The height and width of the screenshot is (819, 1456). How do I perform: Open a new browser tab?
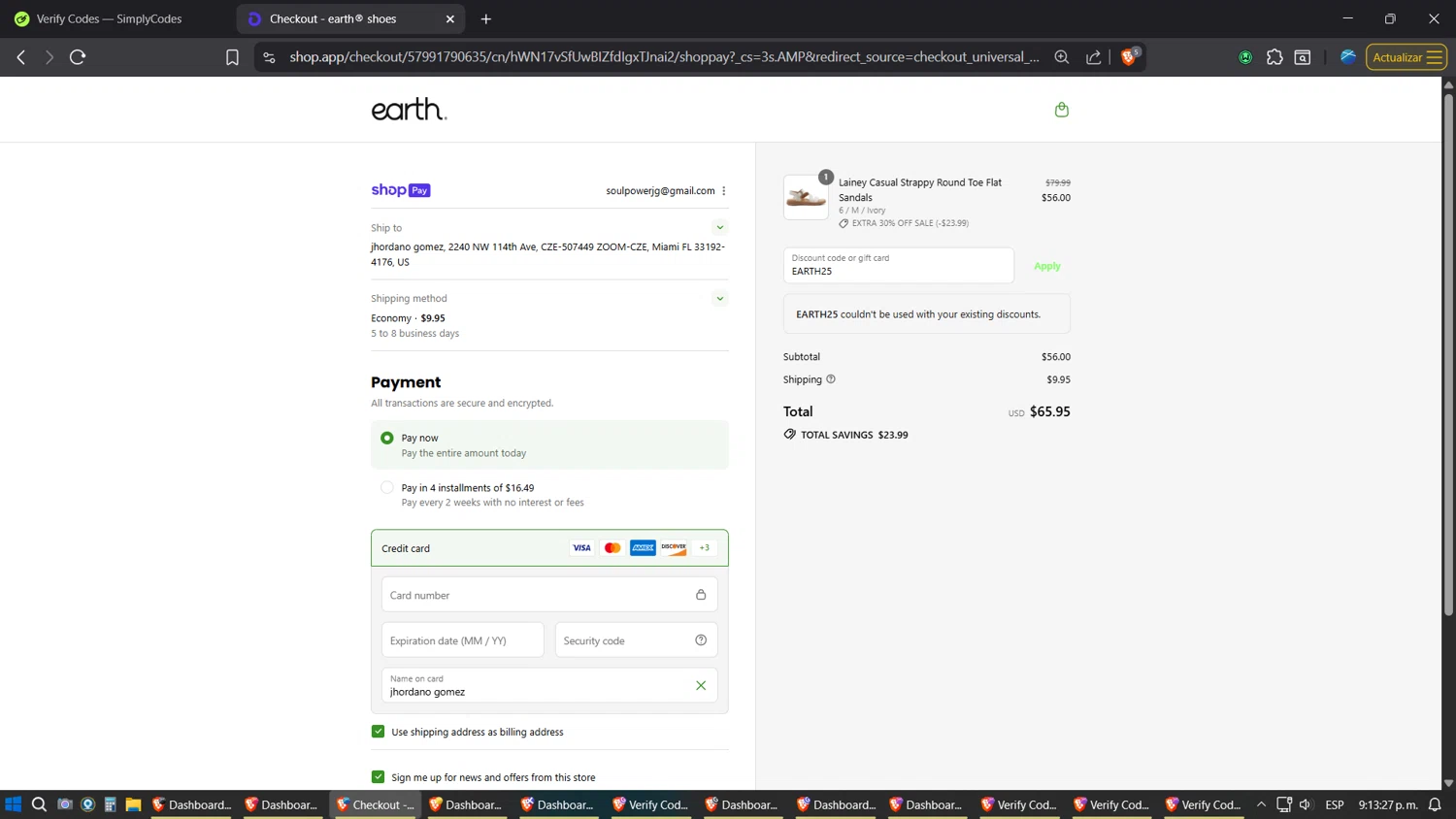click(x=486, y=18)
